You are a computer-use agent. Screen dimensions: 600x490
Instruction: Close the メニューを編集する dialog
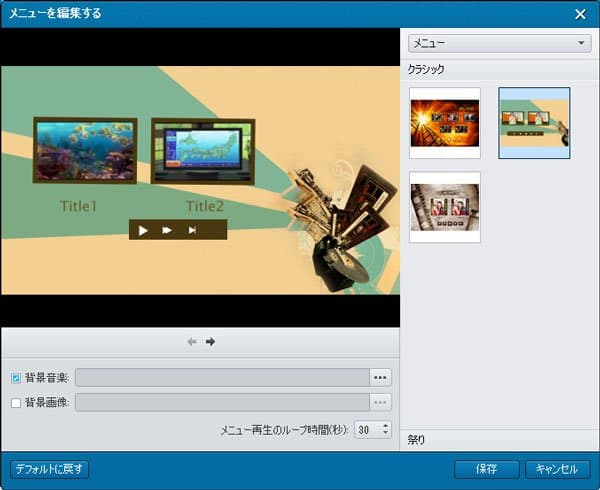click(580, 14)
